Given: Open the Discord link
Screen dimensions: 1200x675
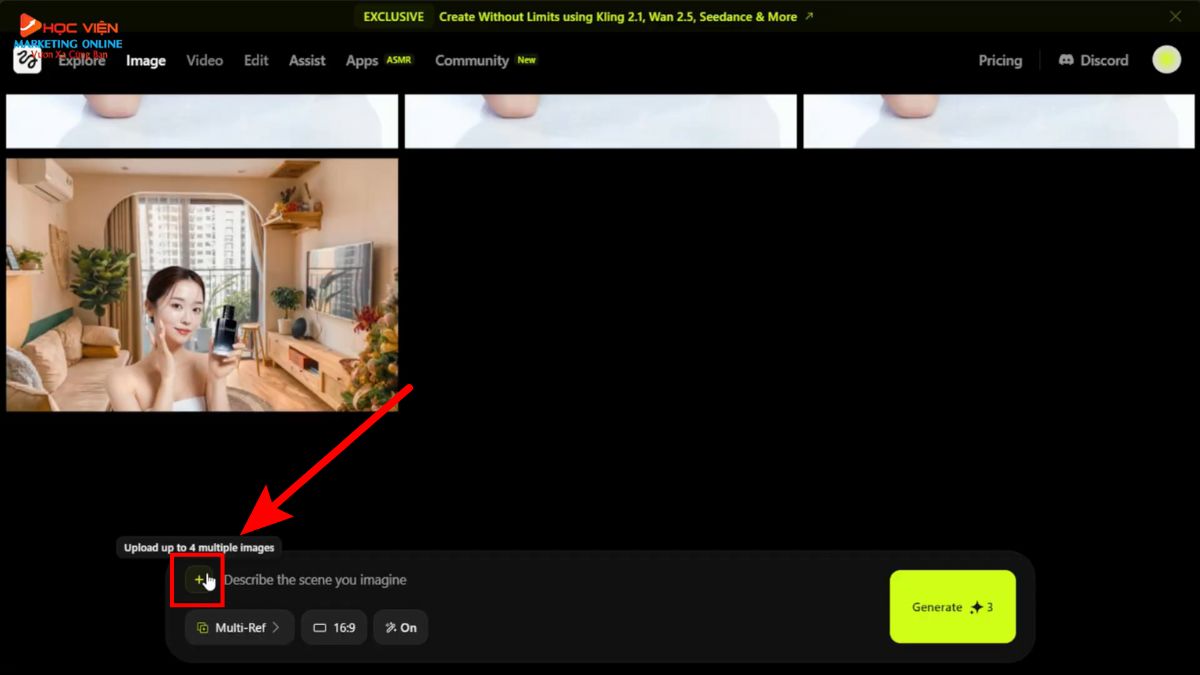Looking at the screenshot, I should click(x=1093, y=60).
